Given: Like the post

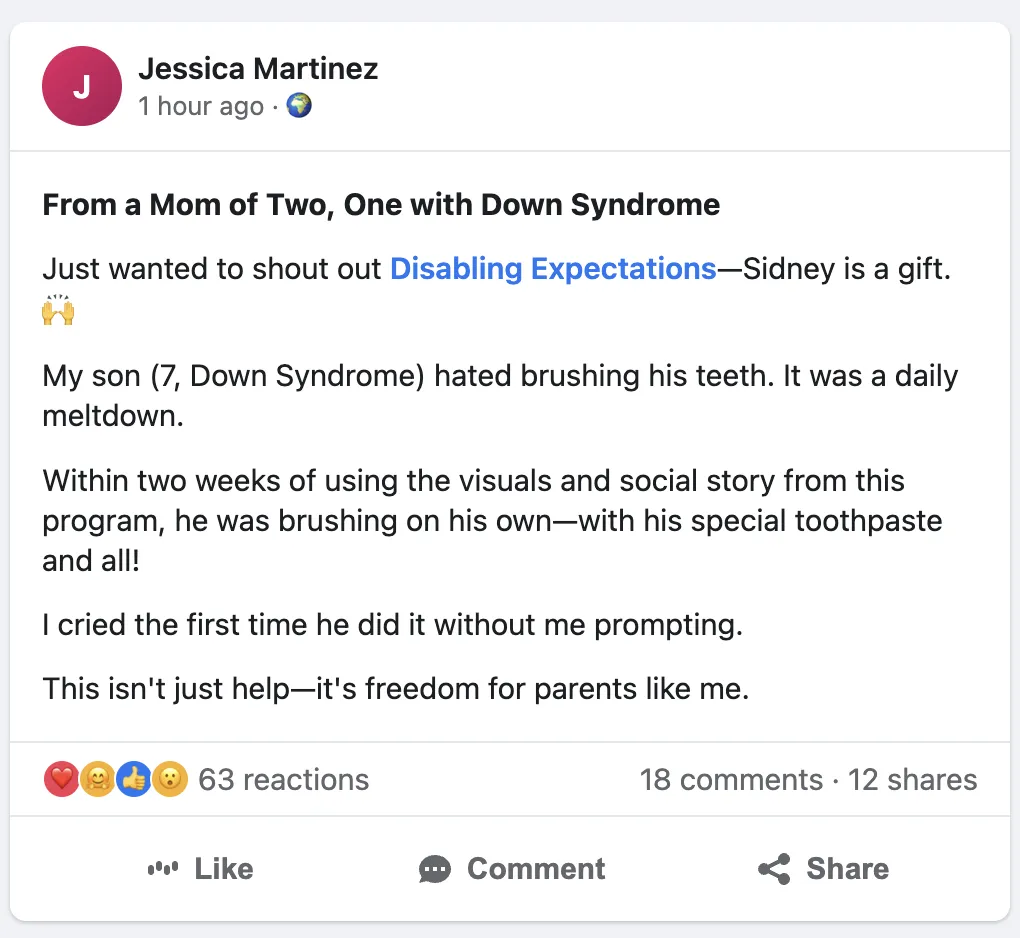Looking at the screenshot, I should [x=200, y=869].
